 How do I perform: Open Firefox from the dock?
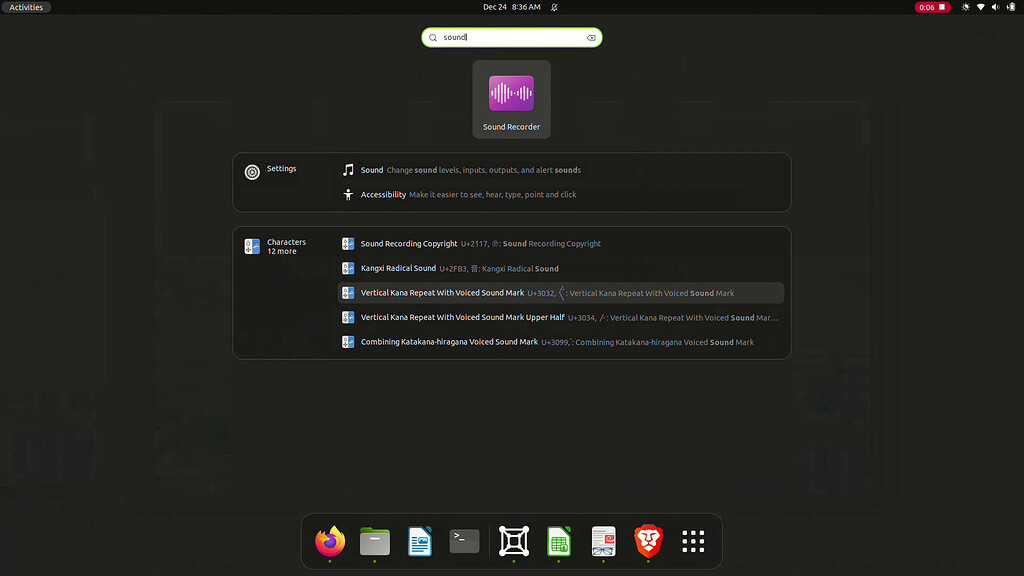tap(329, 541)
